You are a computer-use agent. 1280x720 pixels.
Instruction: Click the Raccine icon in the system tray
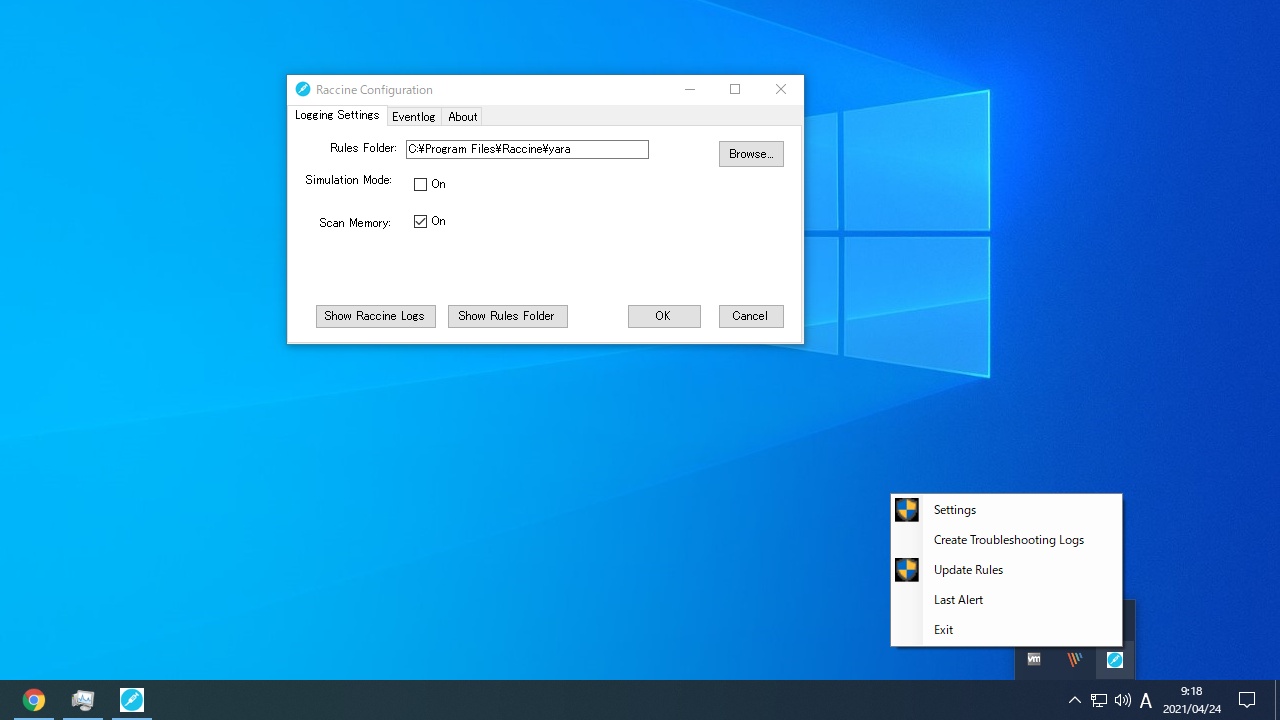pos(1114,660)
